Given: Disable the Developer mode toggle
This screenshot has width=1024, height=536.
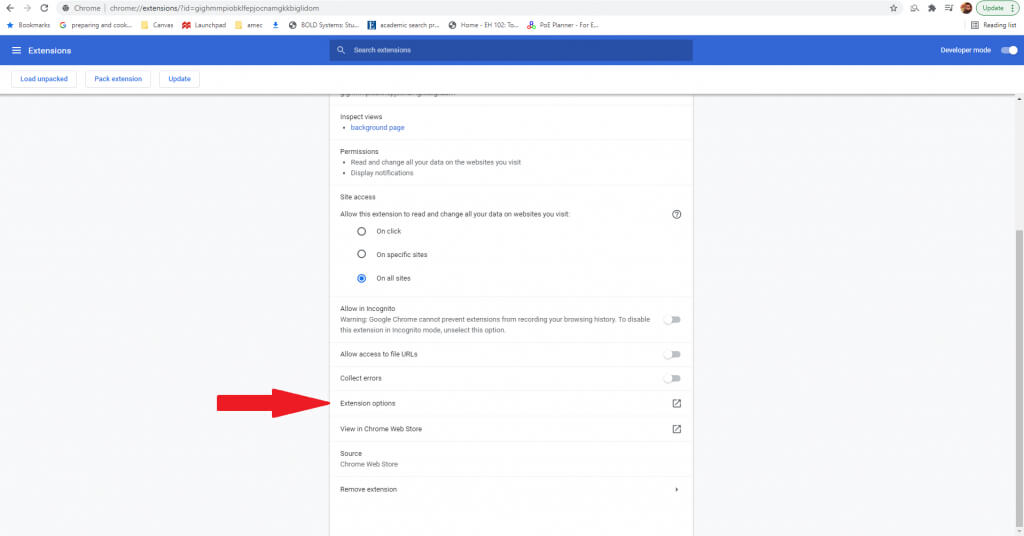Looking at the screenshot, I should tap(1008, 50).
